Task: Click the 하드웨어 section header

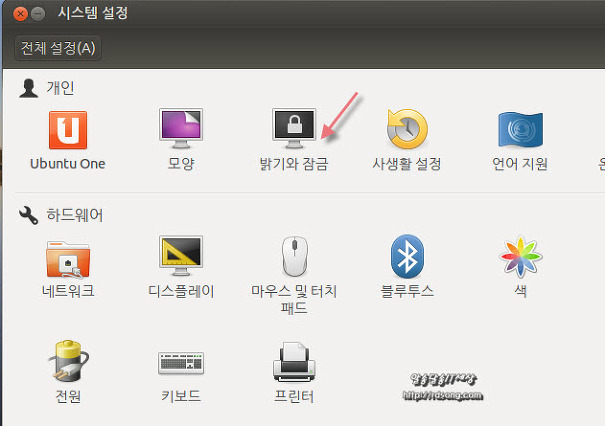Action: coord(74,214)
